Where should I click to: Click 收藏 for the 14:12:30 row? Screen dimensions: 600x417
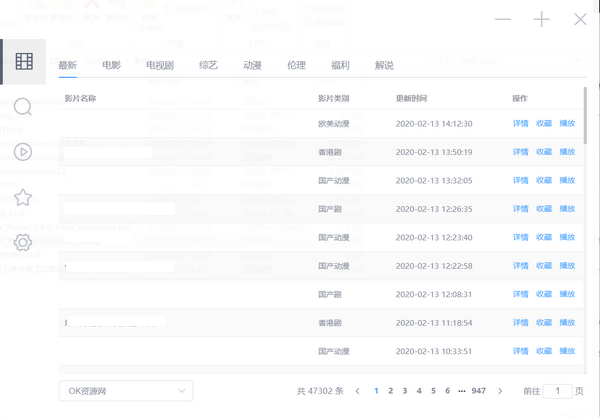pos(543,124)
